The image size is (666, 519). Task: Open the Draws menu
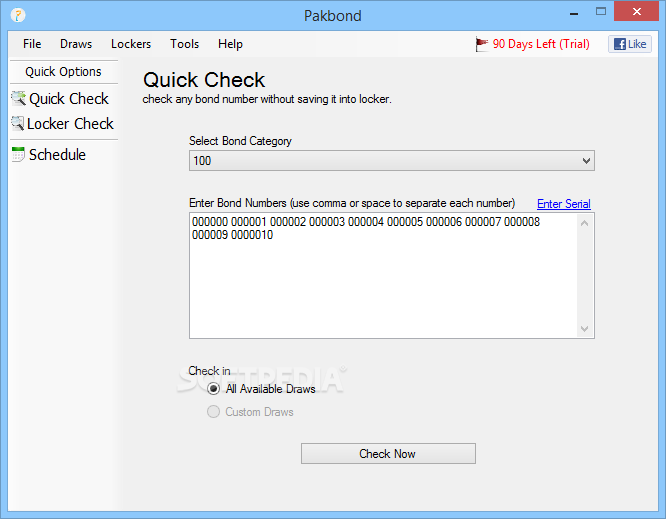click(x=76, y=44)
